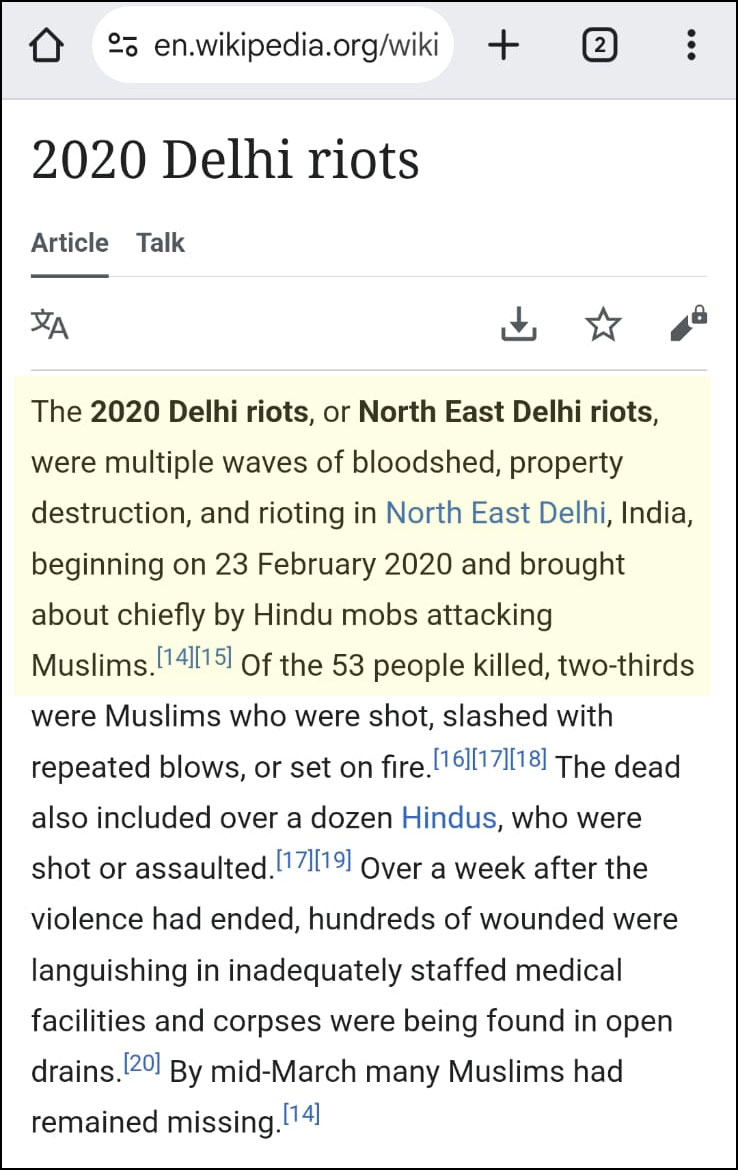The image size is (738, 1170).
Task: Tap citation [14] after remained missing
Action: tap(301, 1115)
